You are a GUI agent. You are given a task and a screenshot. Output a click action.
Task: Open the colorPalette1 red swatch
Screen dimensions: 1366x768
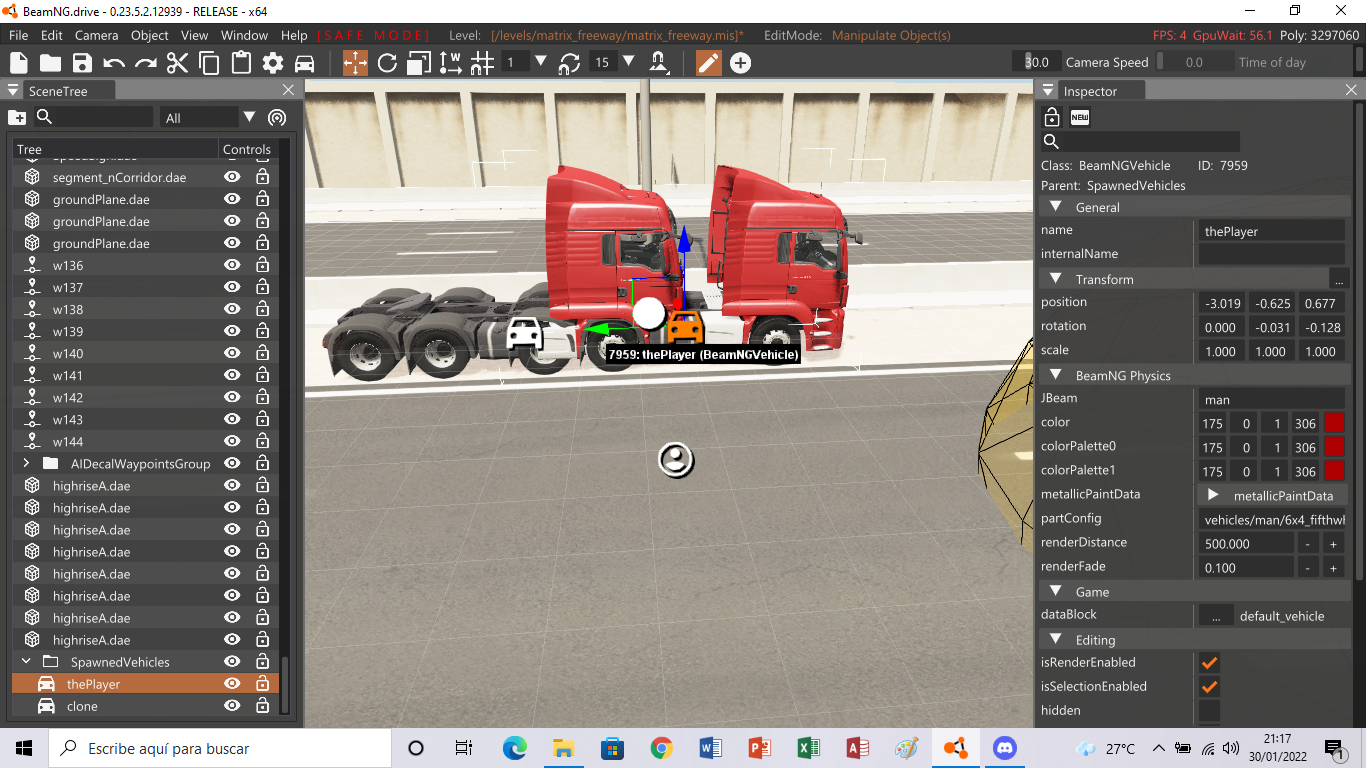[1334, 471]
